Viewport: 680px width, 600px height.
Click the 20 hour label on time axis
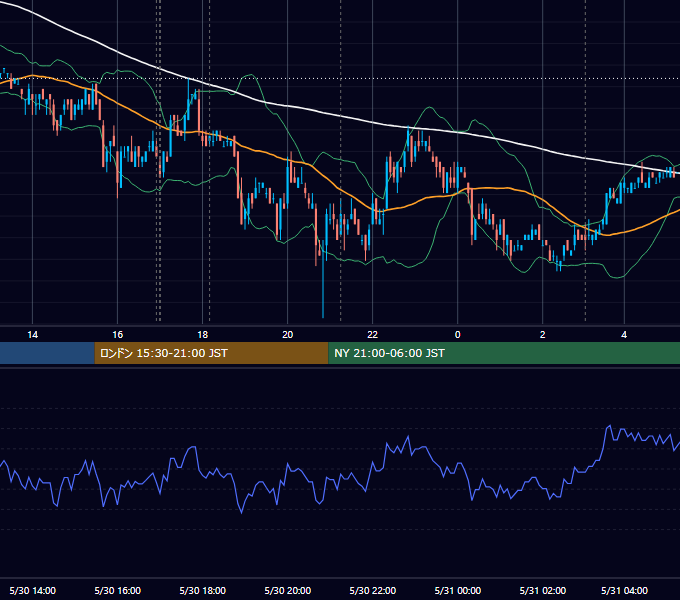point(288,335)
